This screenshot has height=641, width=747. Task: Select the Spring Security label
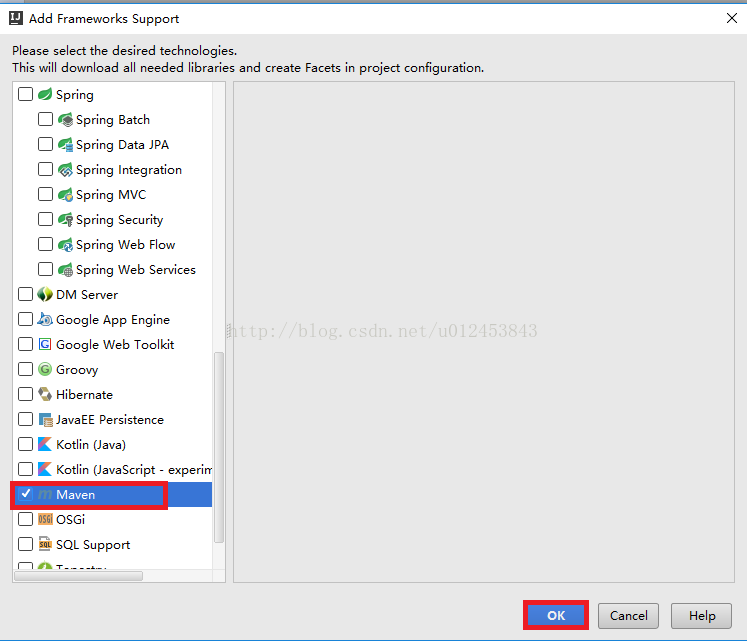(120, 220)
